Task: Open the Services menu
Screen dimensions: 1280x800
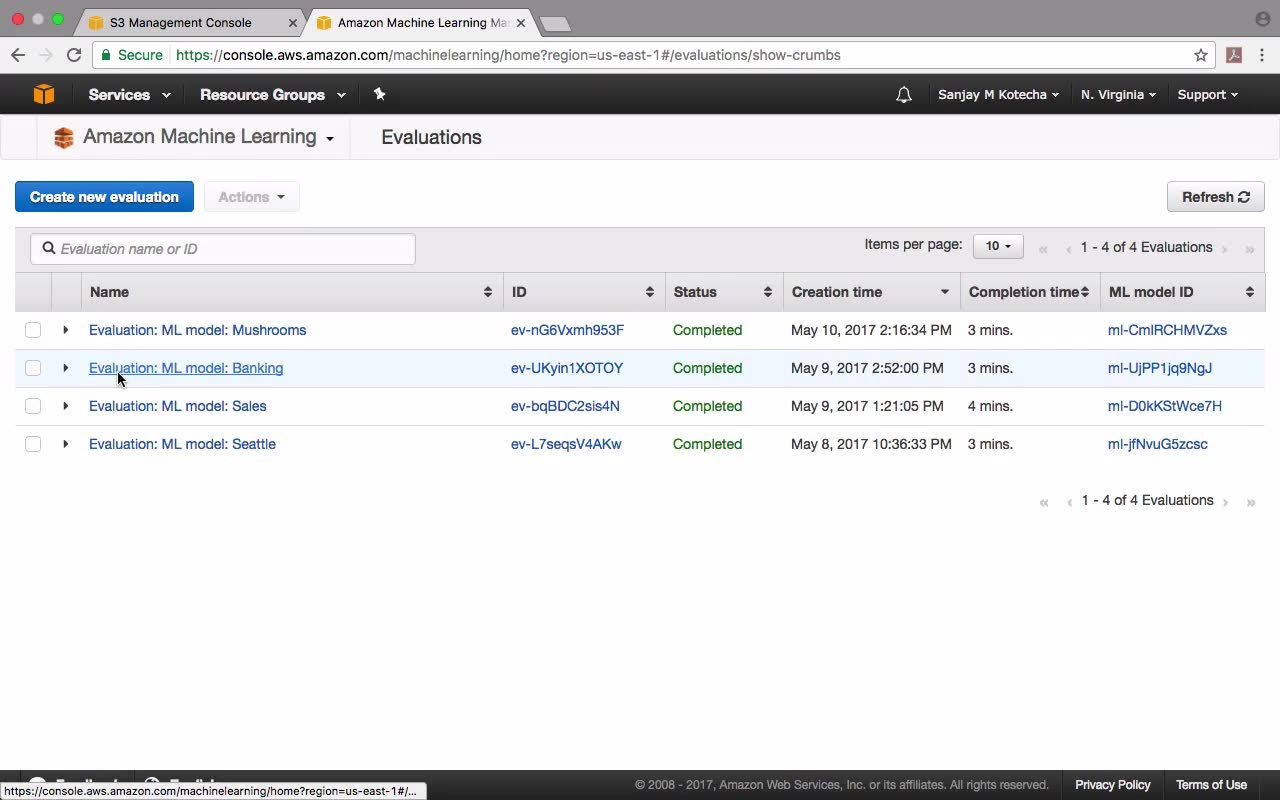Action: coord(129,95)
